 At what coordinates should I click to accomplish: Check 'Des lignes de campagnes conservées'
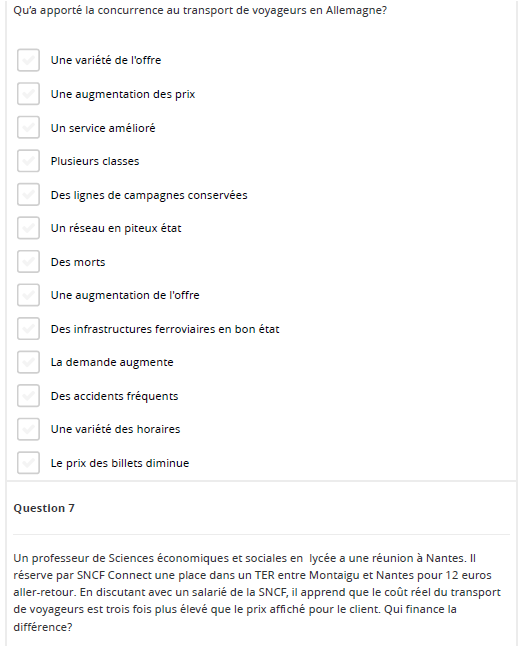tap(28, 194)
